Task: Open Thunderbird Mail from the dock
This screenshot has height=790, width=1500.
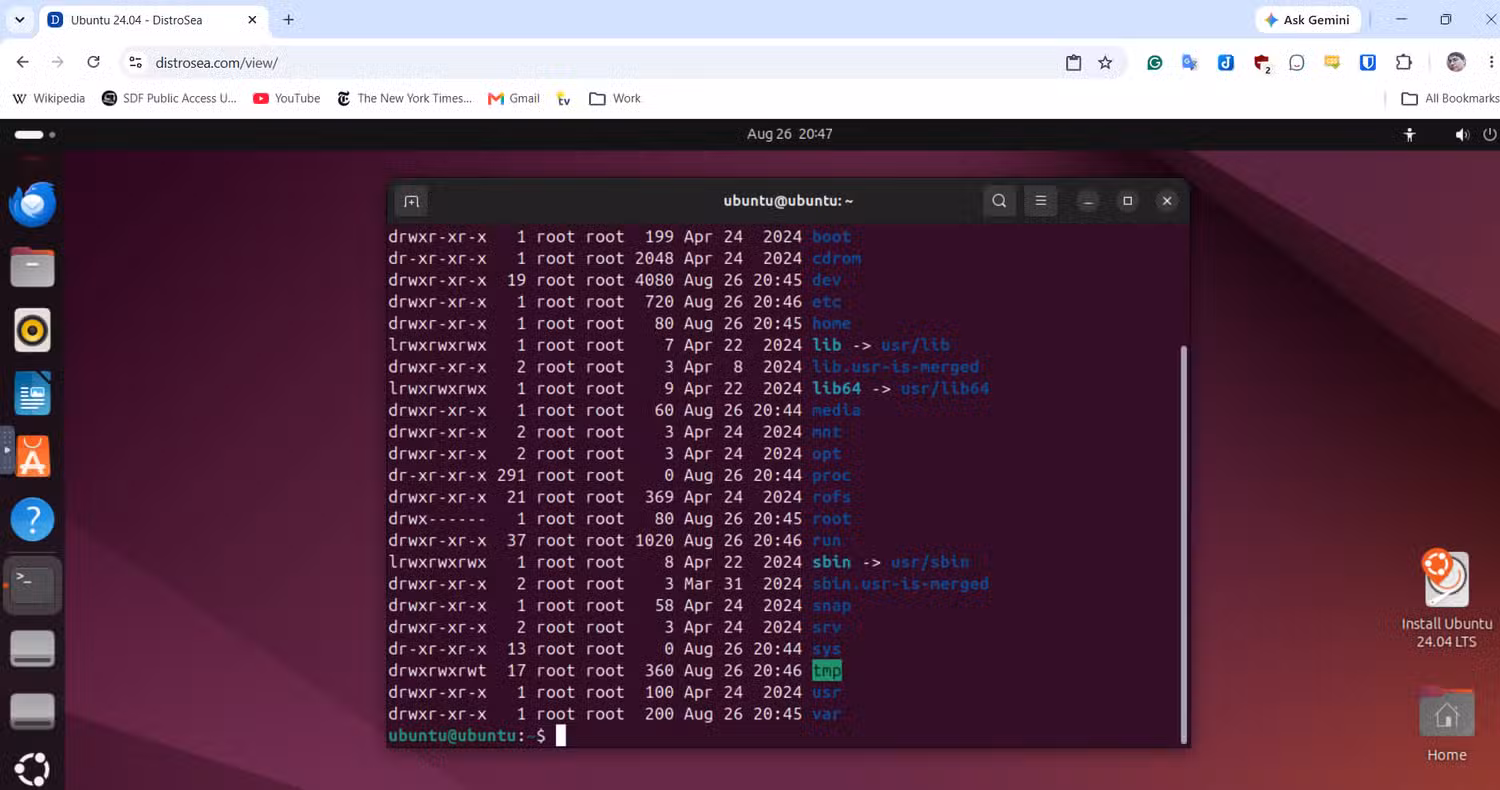Action: coord(32,204)
